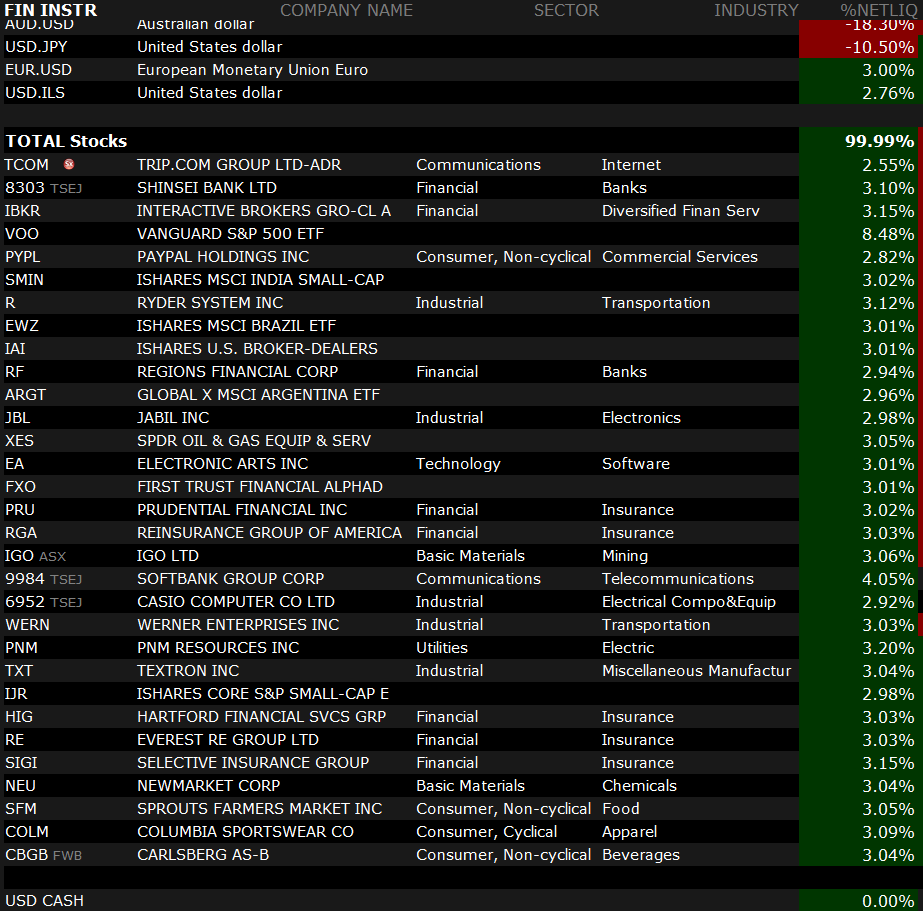The width and height of the screenshot is (923, 911).
Task: Sort by the COMPANY NAME column header
Action: click(x=346, y=10)
